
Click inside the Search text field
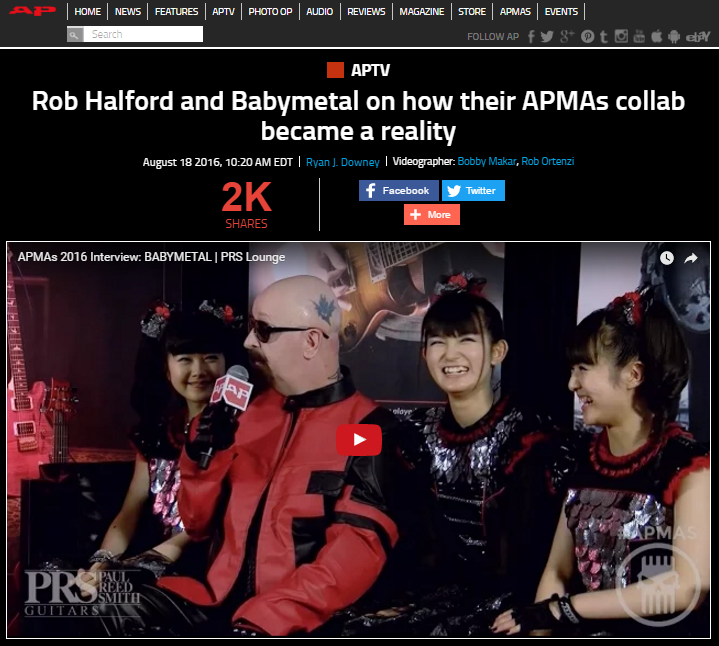coord(143,34)
